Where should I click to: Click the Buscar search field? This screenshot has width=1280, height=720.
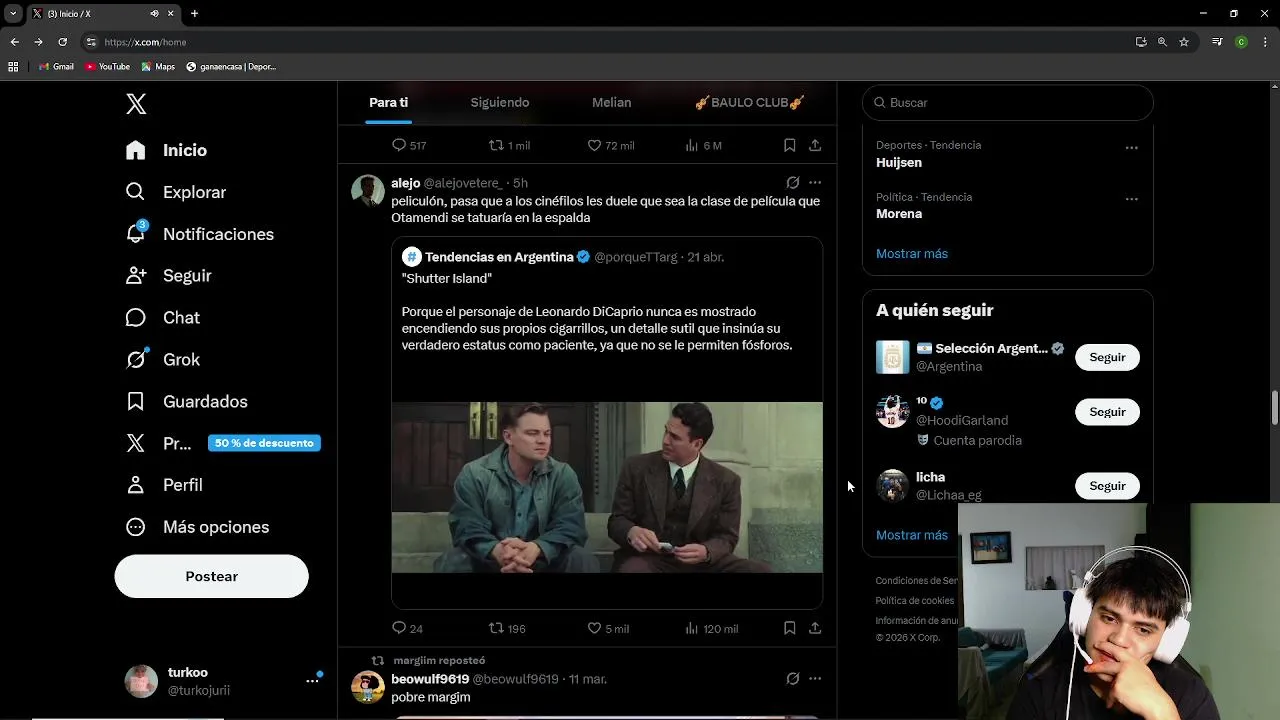[x=1008, y=102]
